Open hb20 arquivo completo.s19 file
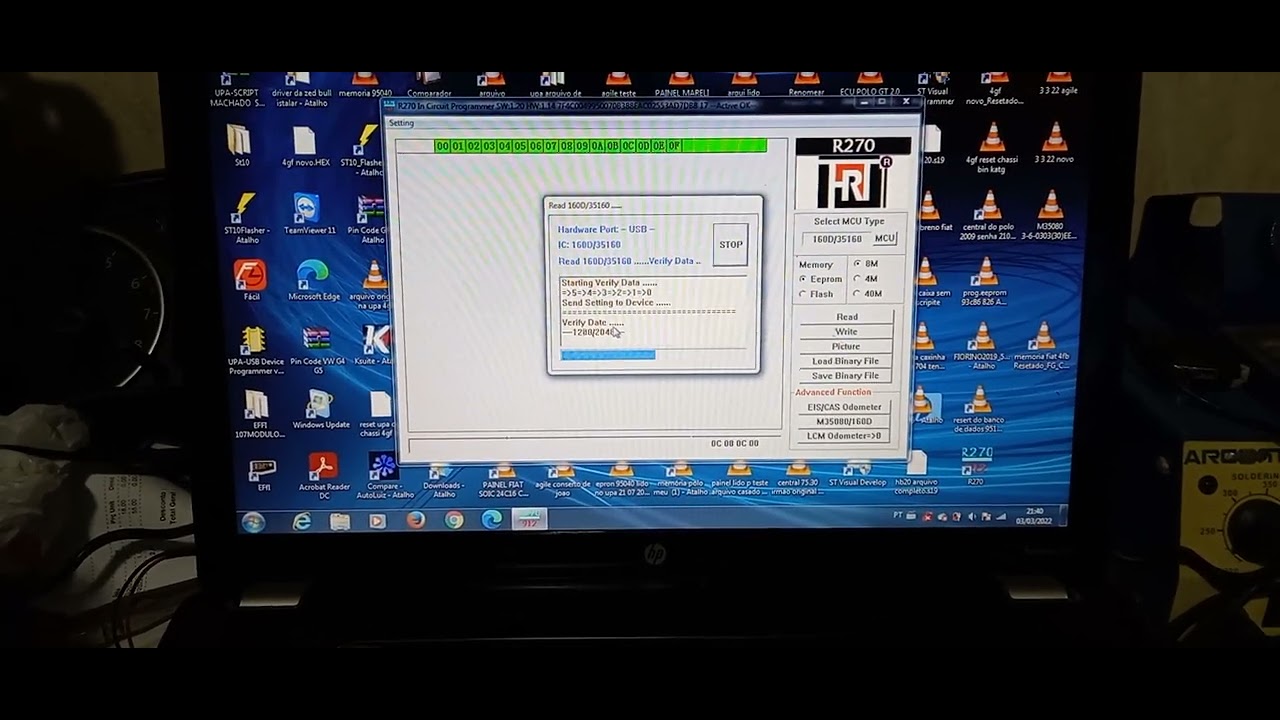Image resolution: width=1280 pixels, height=720 pixels. pyautogui.click(x=917, y=464)
